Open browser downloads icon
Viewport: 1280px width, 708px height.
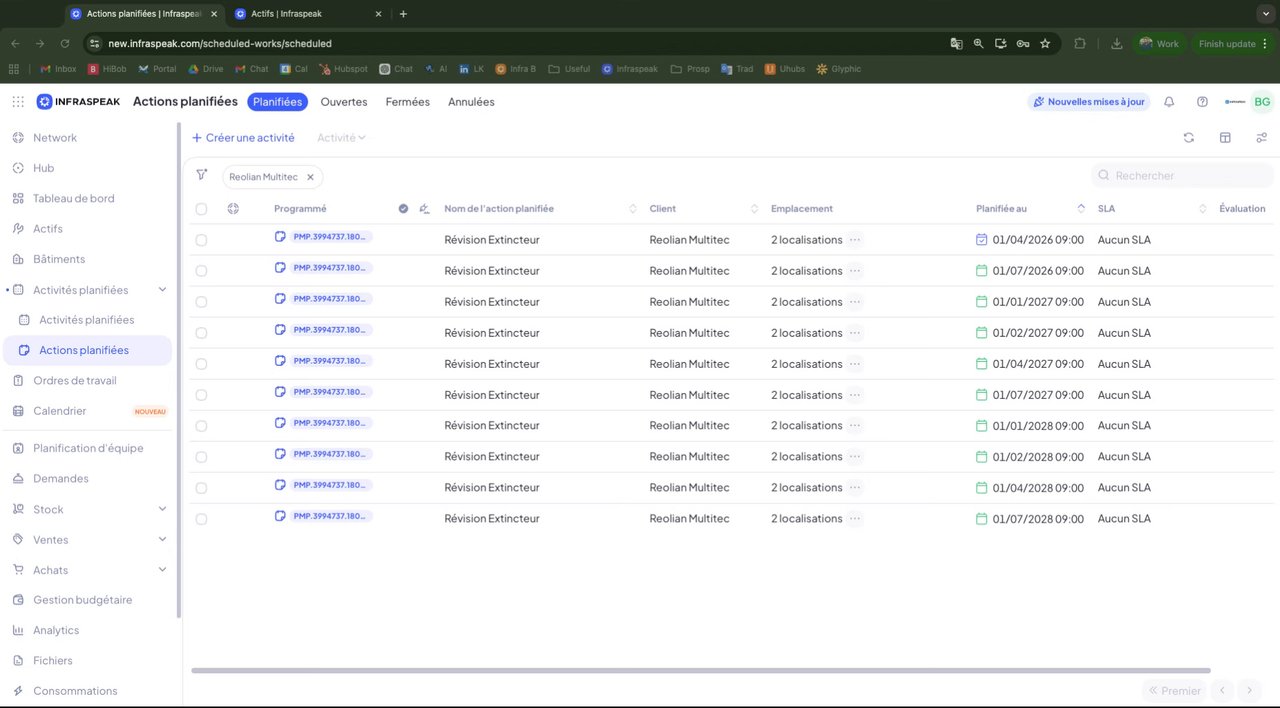pos(1117,43)
